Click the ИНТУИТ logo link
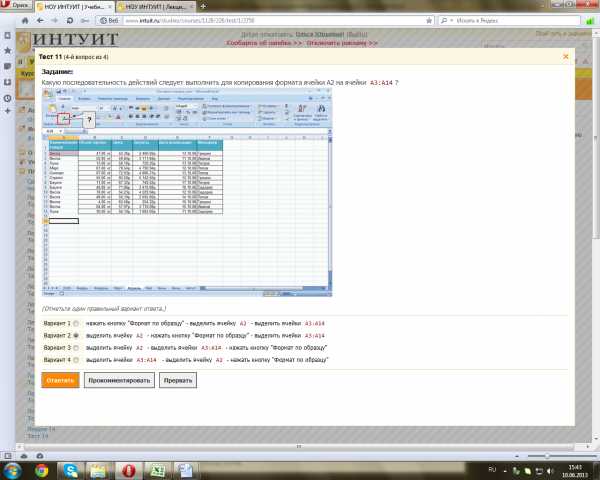600x480 pixels. pyautogui.click(x=75, y=39)
